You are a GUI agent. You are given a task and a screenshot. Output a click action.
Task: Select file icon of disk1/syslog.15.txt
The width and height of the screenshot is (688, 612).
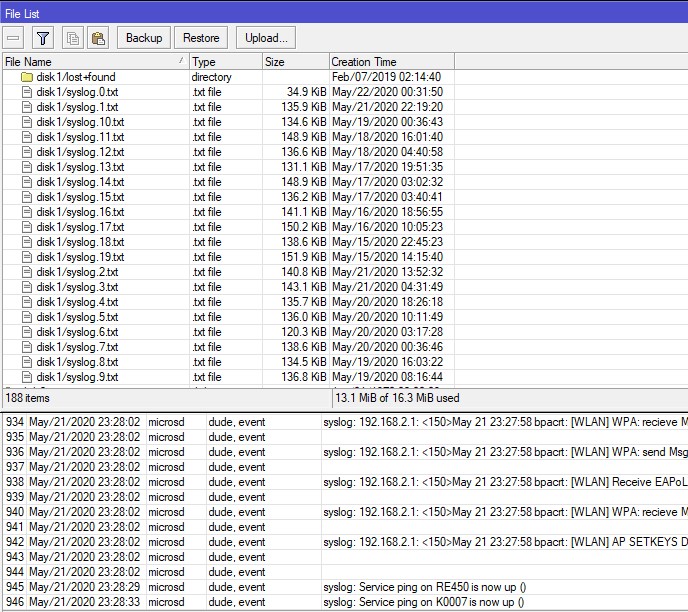point(27,197)
